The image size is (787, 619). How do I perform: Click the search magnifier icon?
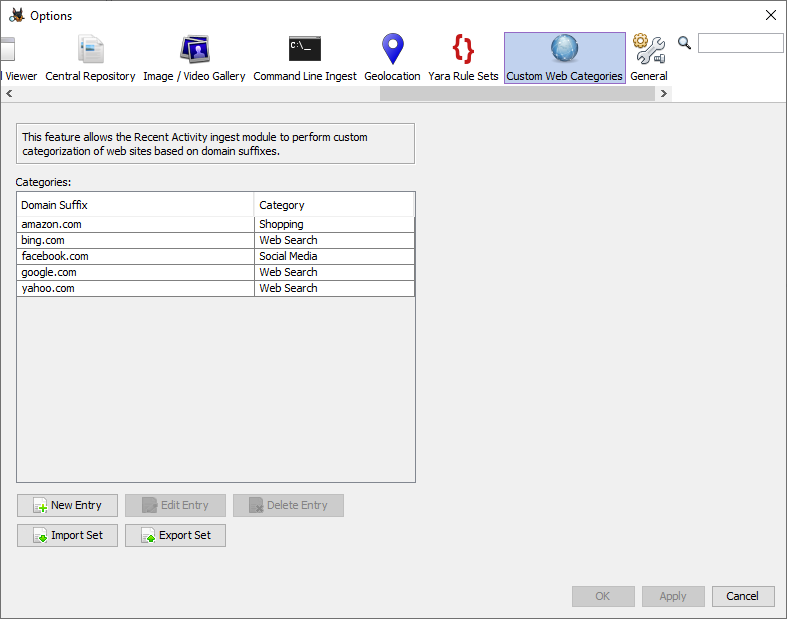pos(685,43)
